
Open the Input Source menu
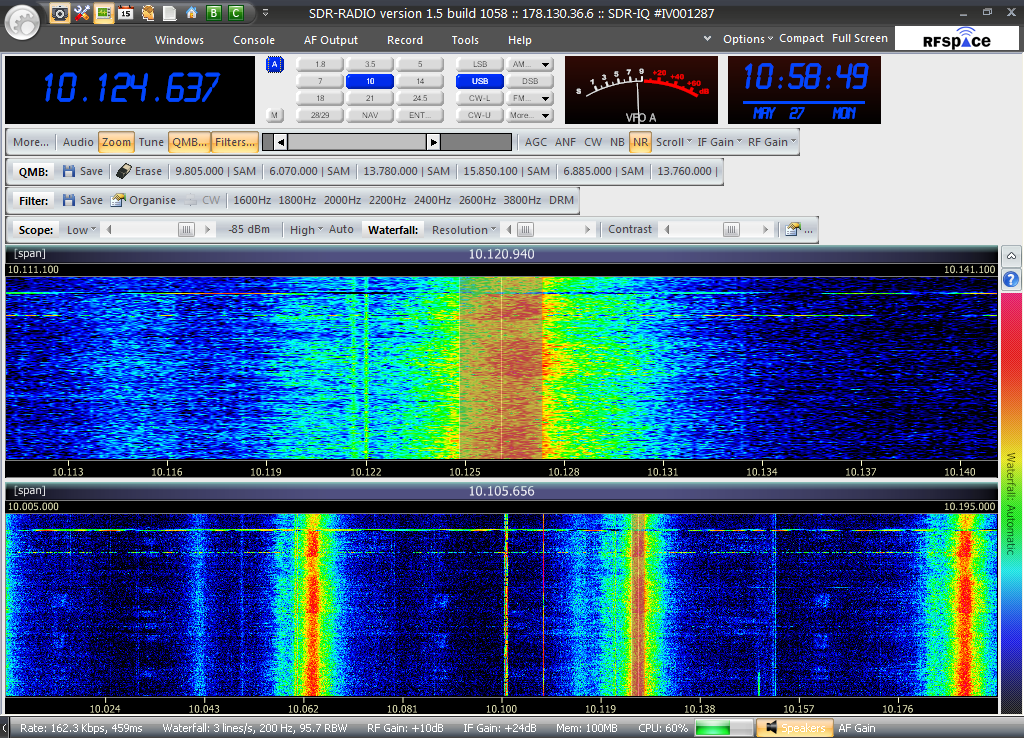pyautogui.click(x=92, y=40)
